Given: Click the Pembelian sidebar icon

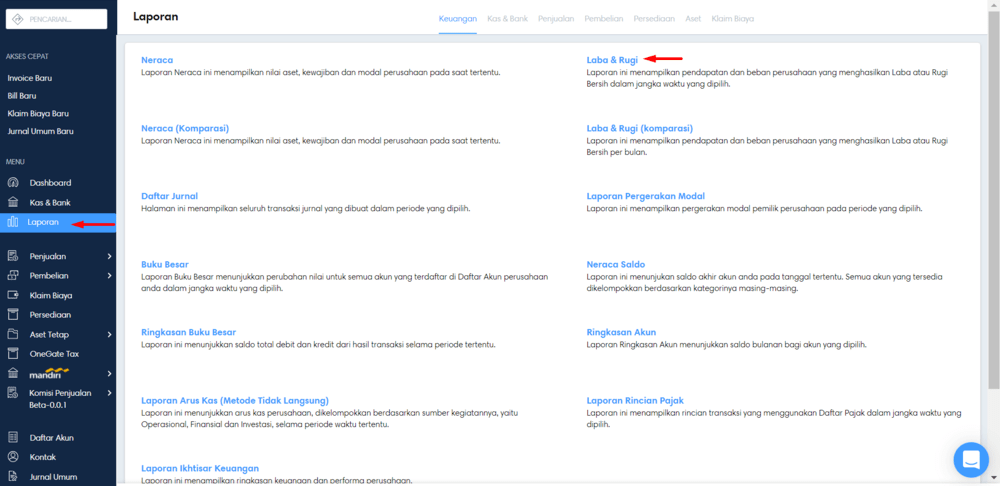Looking at the screenshot, I should pyautogui.click(x=13, y=276).
